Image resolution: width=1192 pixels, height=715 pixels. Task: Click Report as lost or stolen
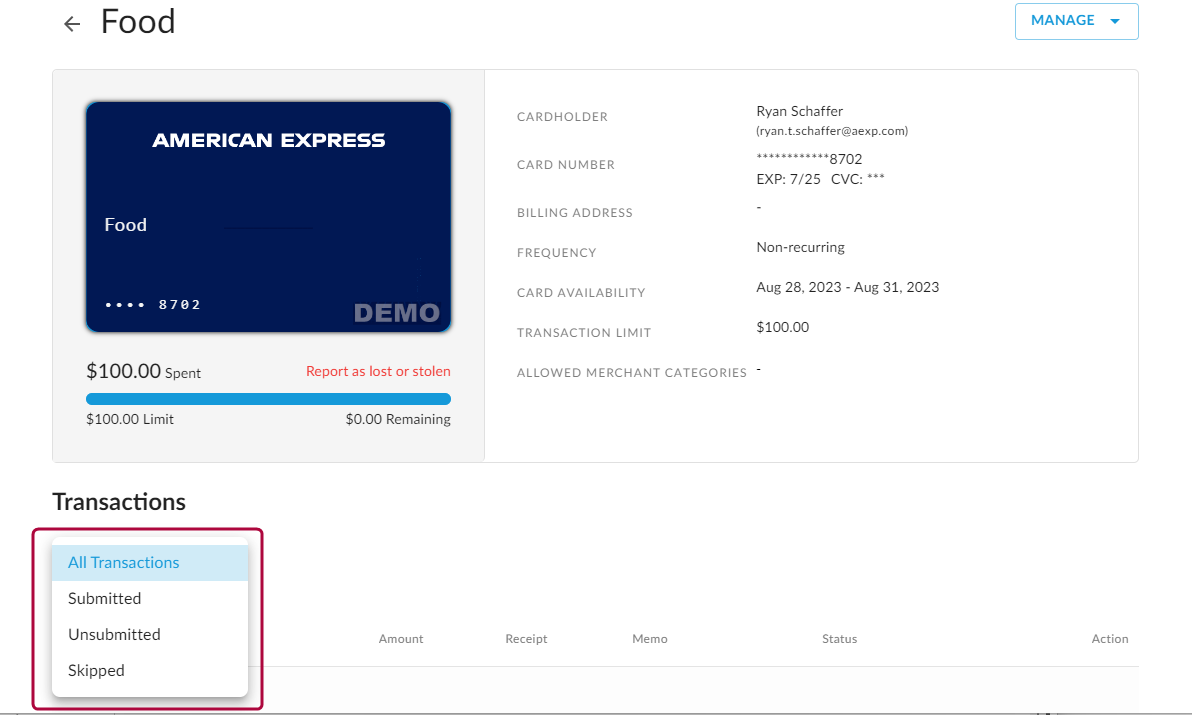click(x=378, y=371)
